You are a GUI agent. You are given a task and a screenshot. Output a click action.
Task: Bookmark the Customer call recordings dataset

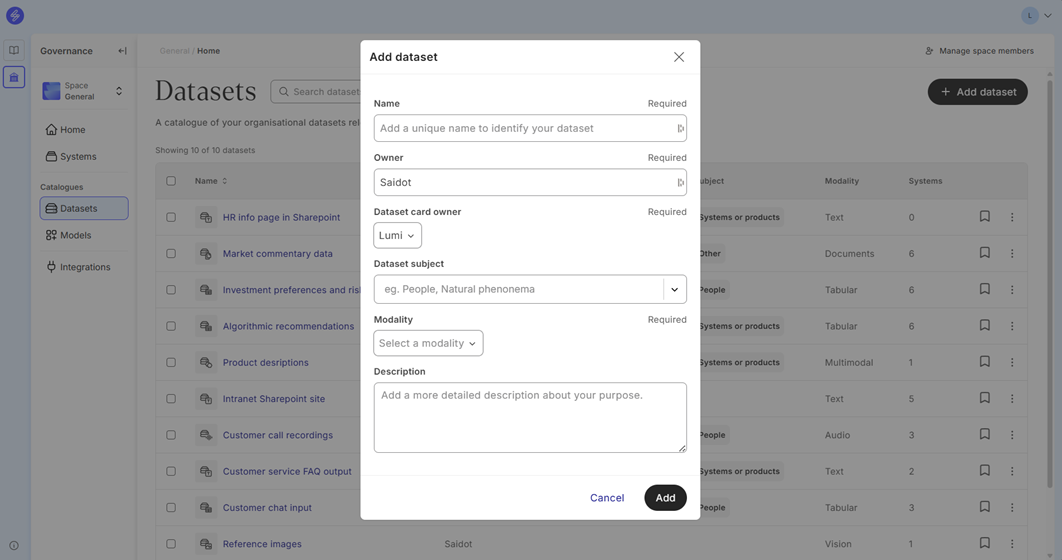(x=984, y=435)
